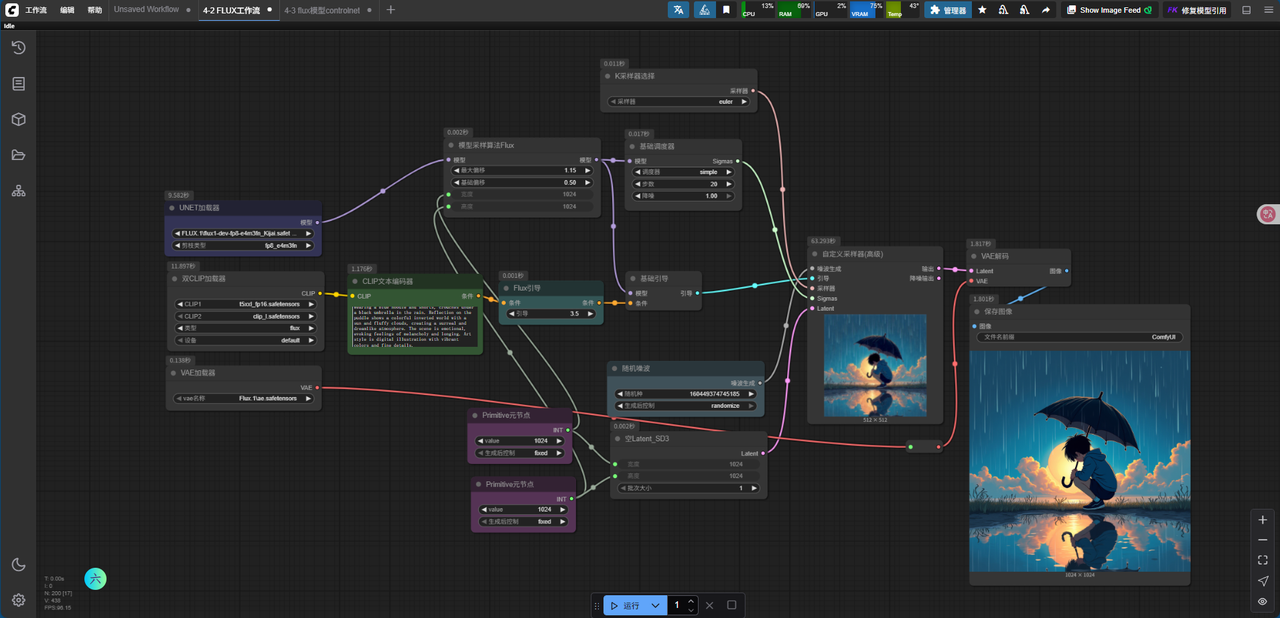The image size is (1280, 618).
Task: Click the ComfyUI logo icon
Action: (10, 9)
